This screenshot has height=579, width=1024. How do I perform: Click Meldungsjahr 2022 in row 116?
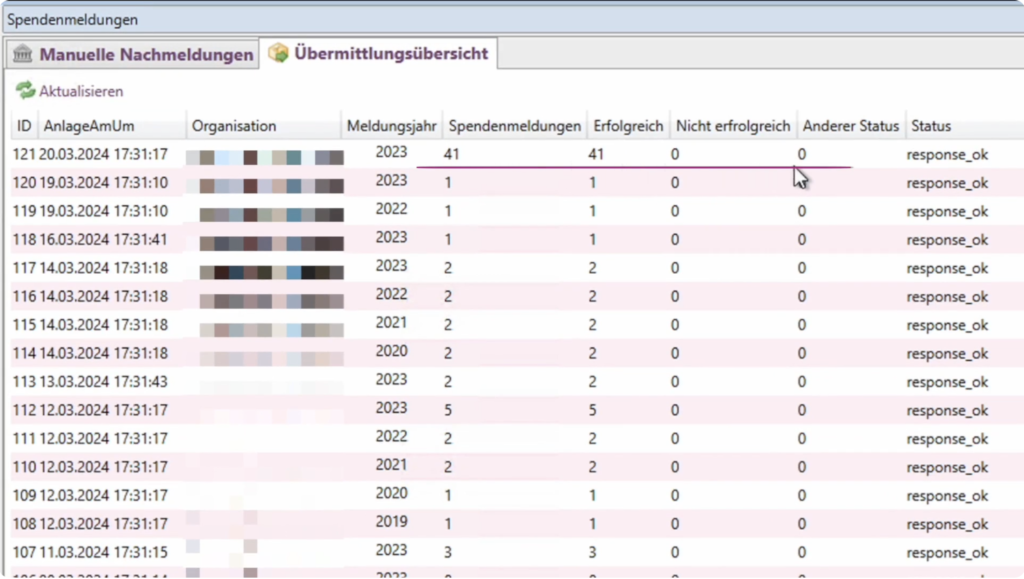(x=391, y=294)
